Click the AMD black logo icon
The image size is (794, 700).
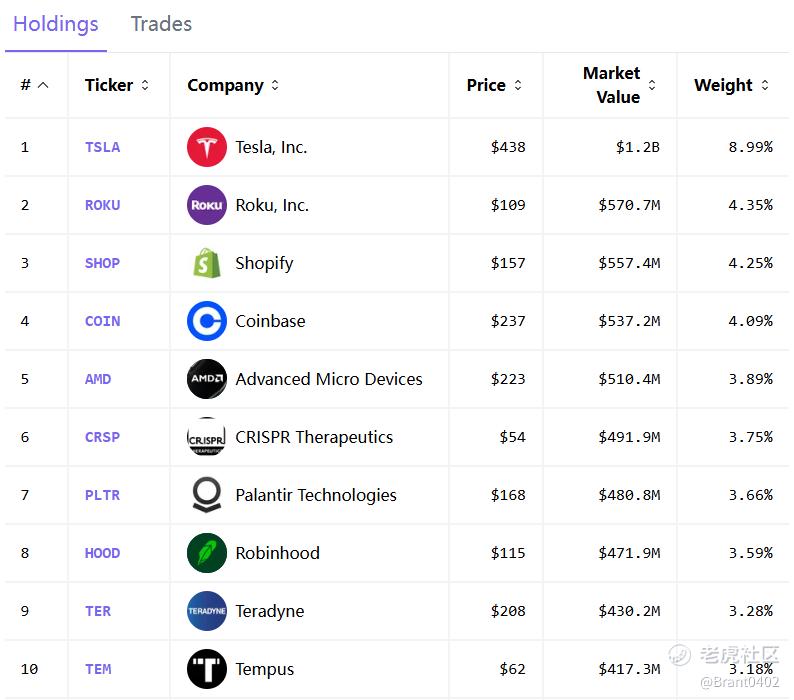pyautogui.click(x=207, y=379)
